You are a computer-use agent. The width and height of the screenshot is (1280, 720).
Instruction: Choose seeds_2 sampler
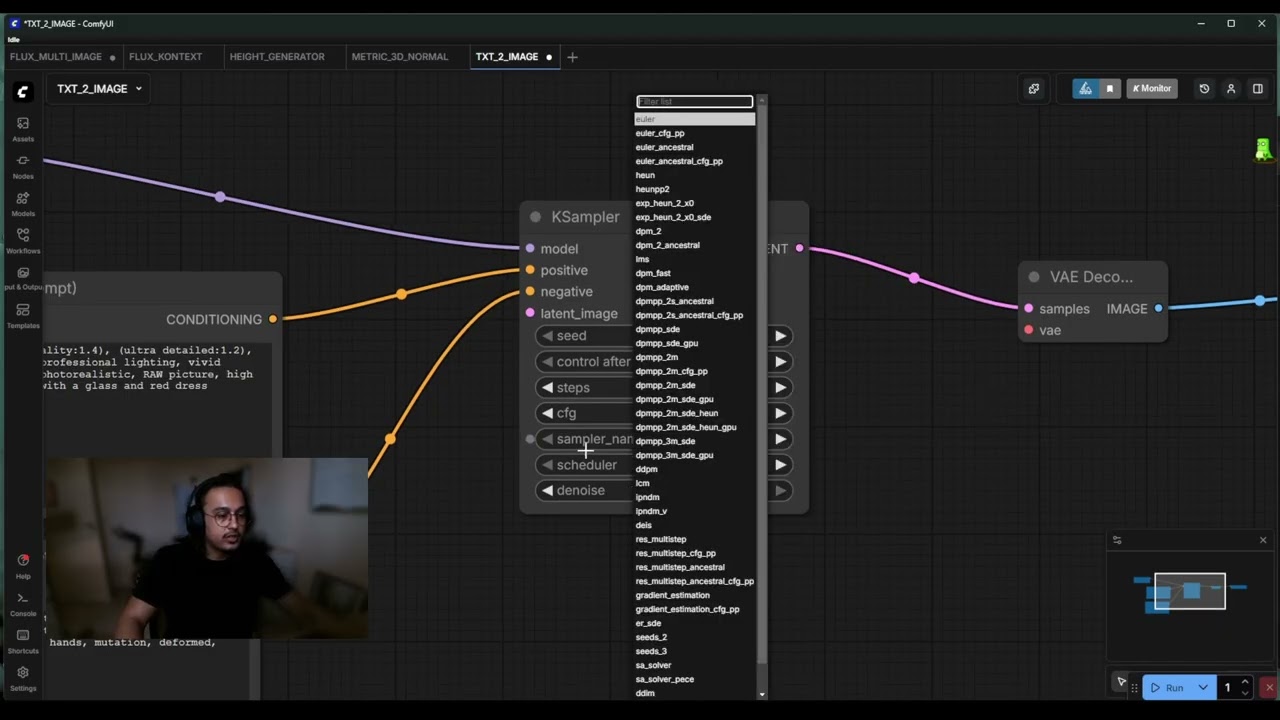[695, 637]
